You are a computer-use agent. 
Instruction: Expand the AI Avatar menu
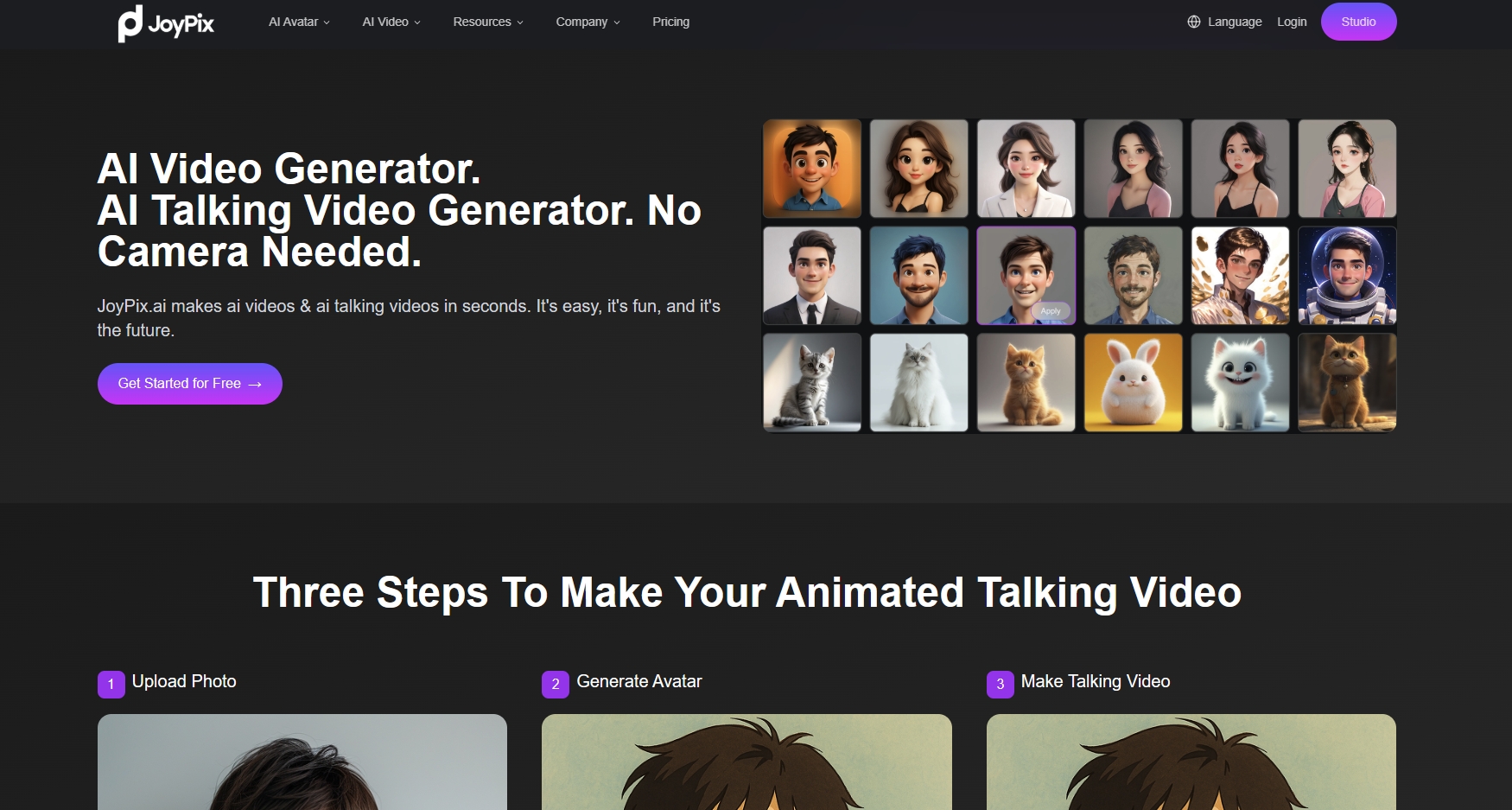[x=299, y=22]
